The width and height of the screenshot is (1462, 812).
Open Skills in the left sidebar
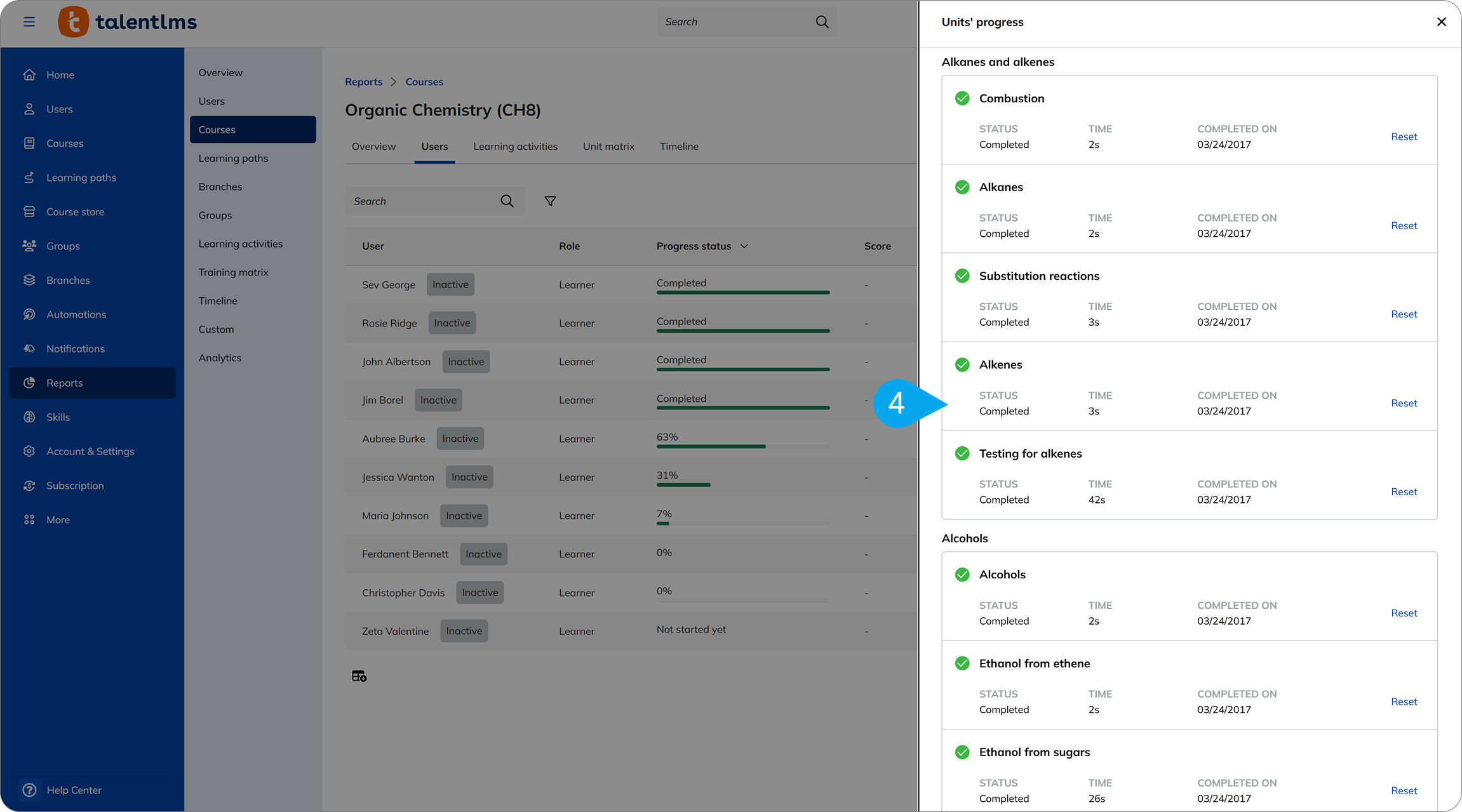tap(58, 417)
